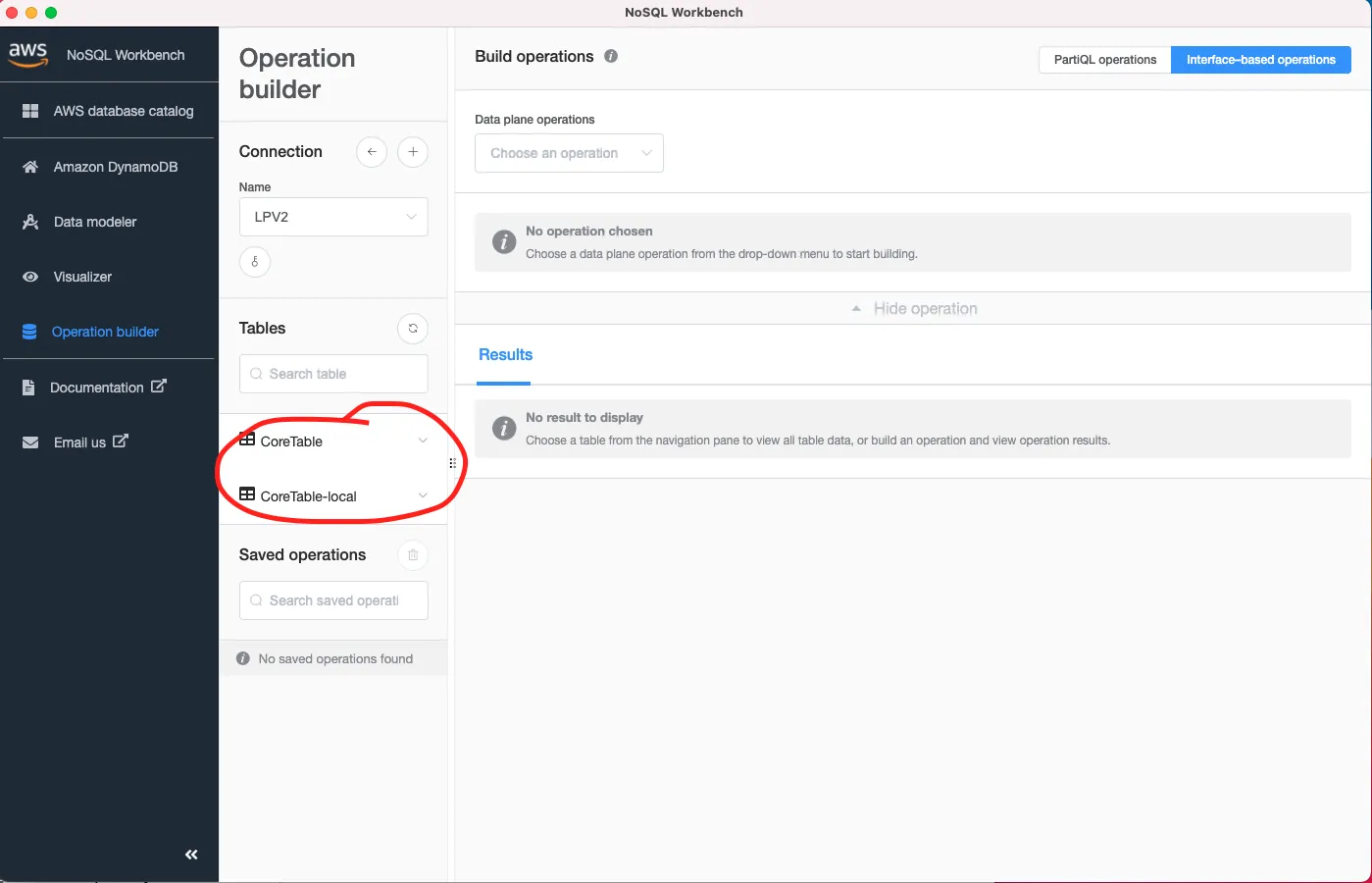
Task: Refresh the Tables list
Action: point(413,329)
